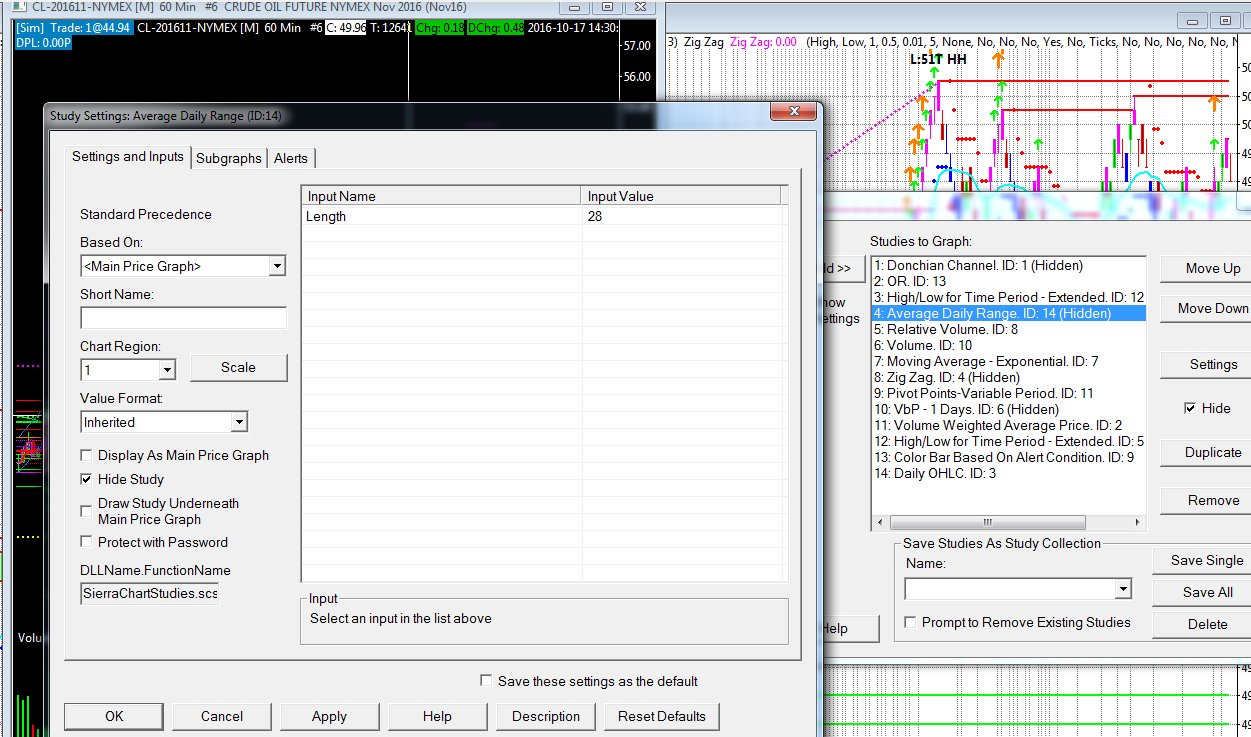The width and height of the screenshot is (1251, 737).
Task: Select Volume Weighted Average Price study
Action: [1008, 425]
